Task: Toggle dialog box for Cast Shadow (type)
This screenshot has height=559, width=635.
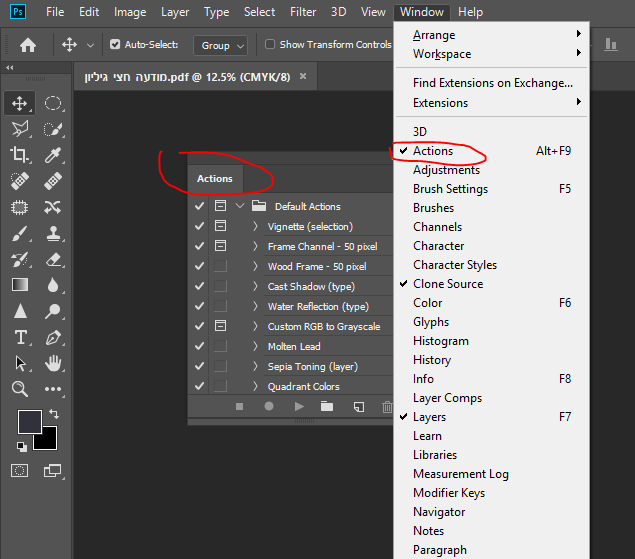Action: pyautogui.click(x=220, y=286)
